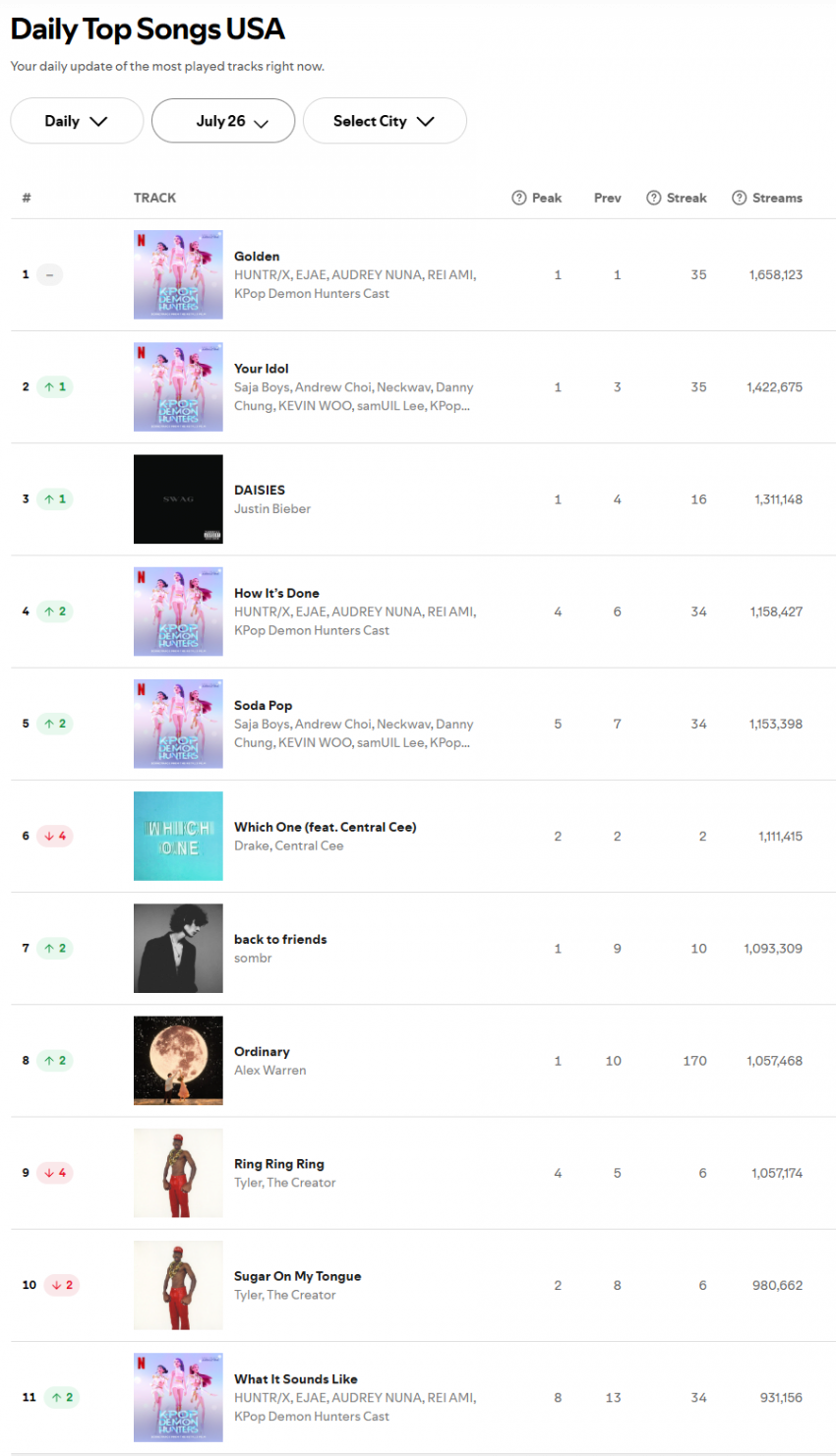Open the Ordinary moon album artwork
836x1456 pixels.
click(178, 1061)
